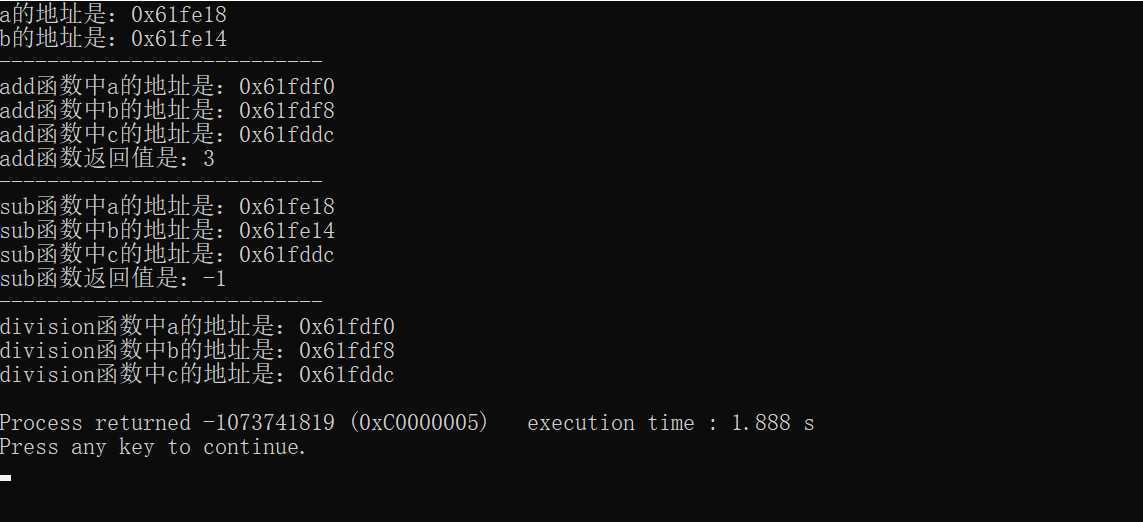1143x522 pixels.
Task: Click the add函数中c的地址 output line
Action: tap(167, 135)
